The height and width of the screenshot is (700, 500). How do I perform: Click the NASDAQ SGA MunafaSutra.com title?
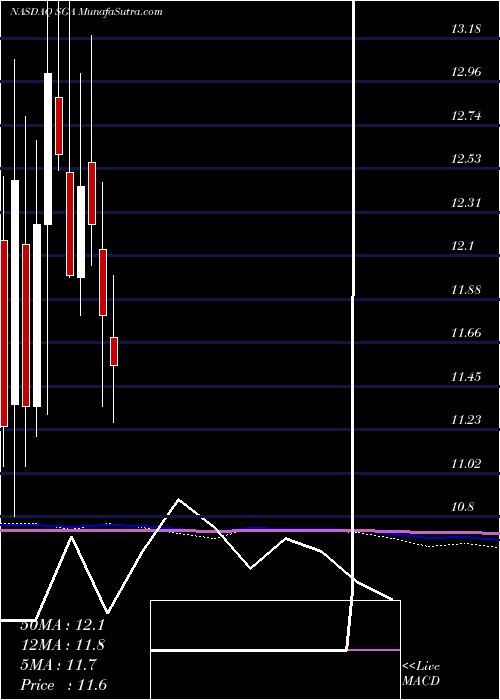(x=86, y=12)
